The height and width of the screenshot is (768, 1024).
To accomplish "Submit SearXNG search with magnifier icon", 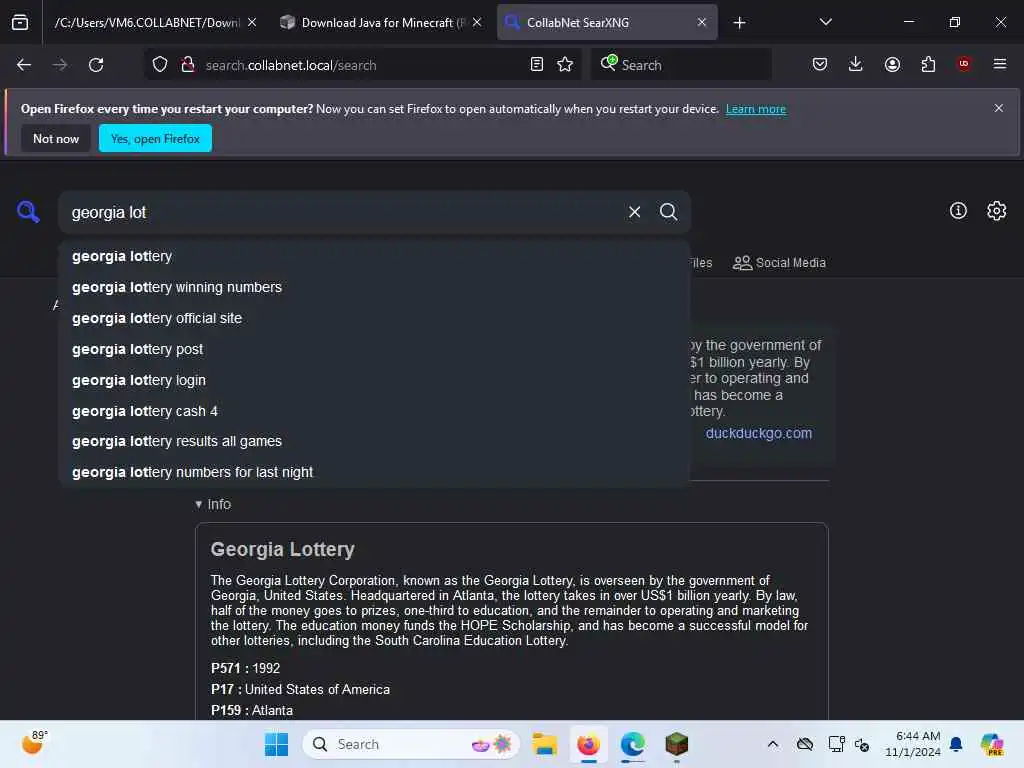I will pyautogui.click(x=668, y=212).
